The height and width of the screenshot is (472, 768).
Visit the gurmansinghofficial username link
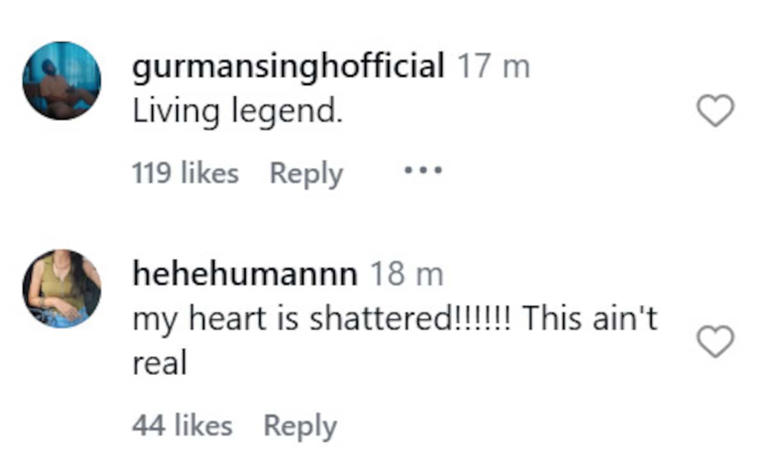pos(288,67)
